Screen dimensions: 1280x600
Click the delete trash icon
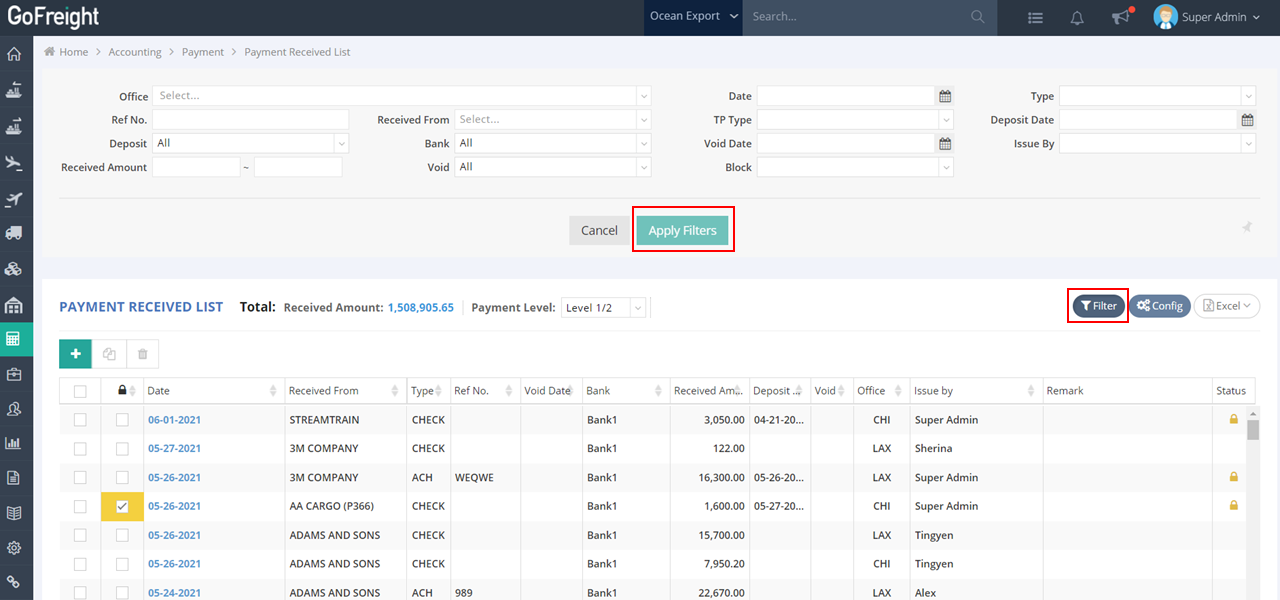(142, 354)
